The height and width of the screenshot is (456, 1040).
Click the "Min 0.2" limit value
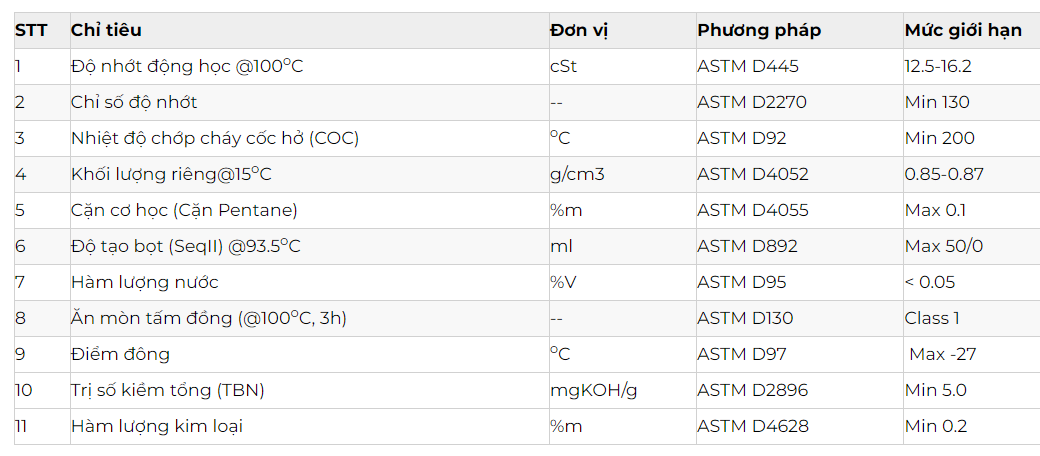click(x=936, y=426)
